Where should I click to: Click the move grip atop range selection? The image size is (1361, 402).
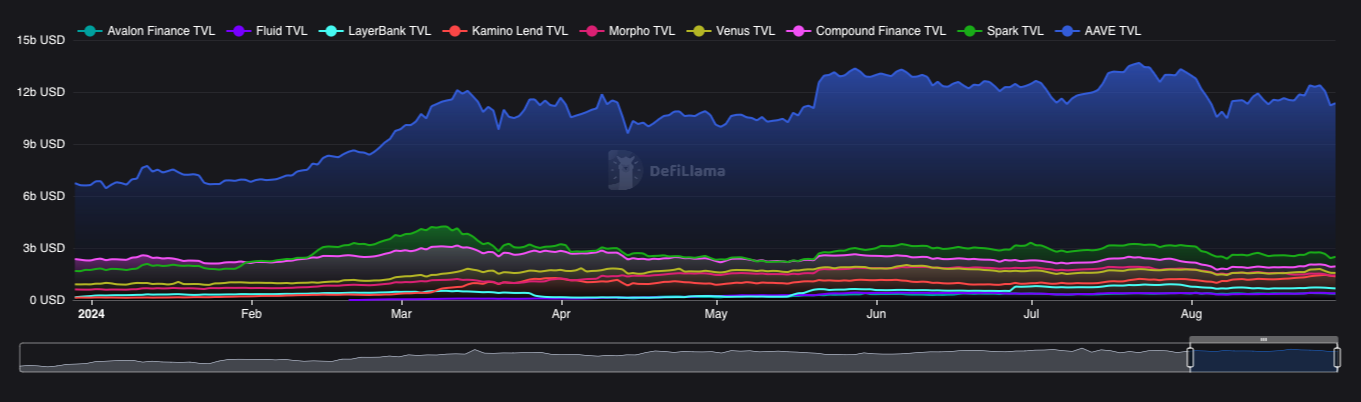[x=1263, y=340]
